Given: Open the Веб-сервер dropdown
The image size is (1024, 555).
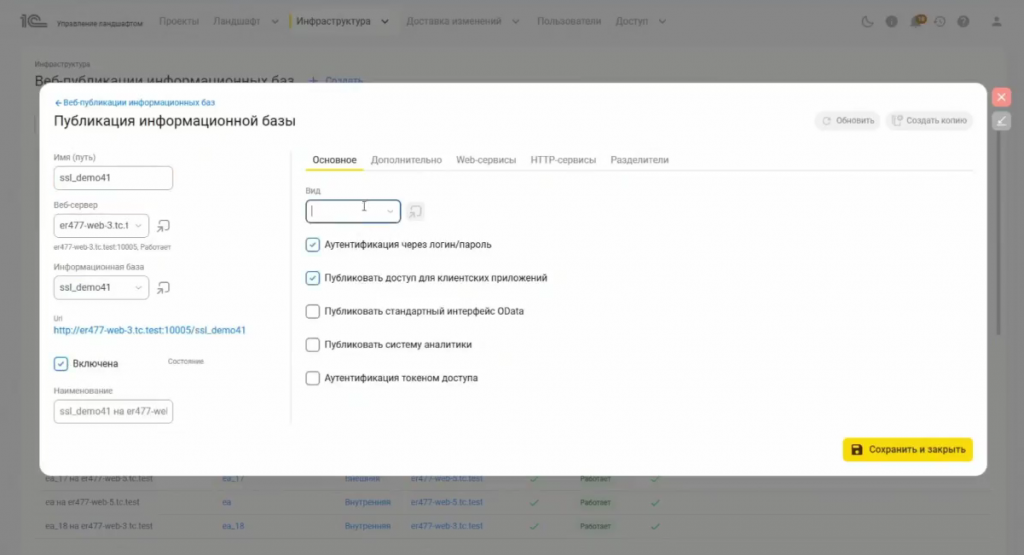Looking at the screenshot, I should pyautogui.click(x=138, y=226).
